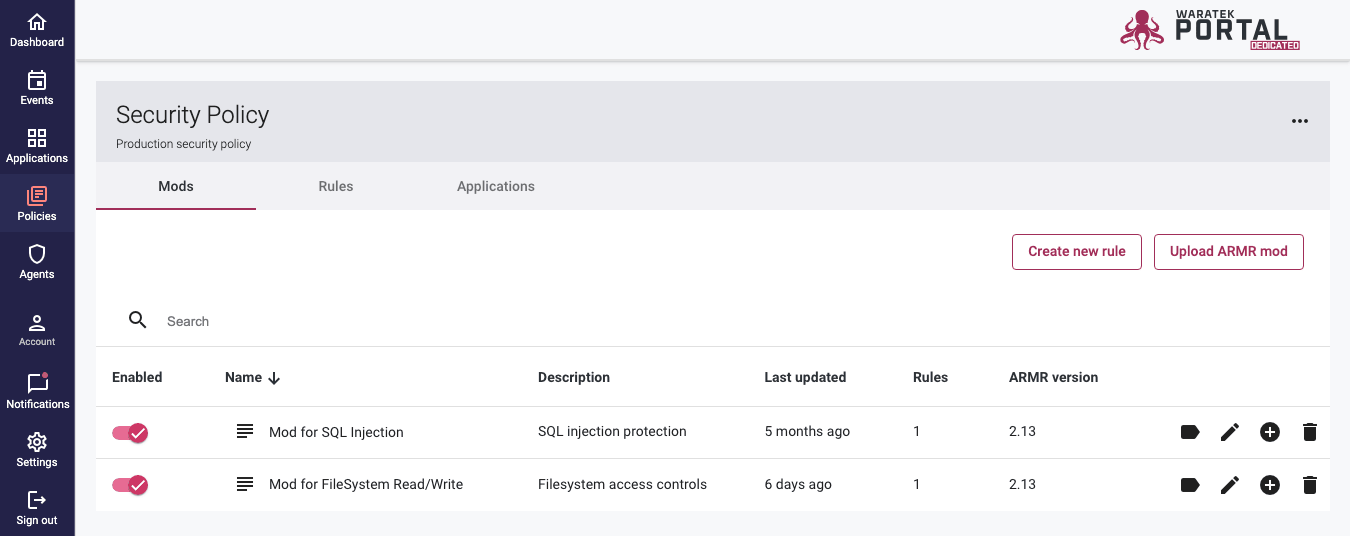The width and height of the screenshot is (1350, 536).
Task: Click the 'Security Policy' heading
Action: pos(192,115)
